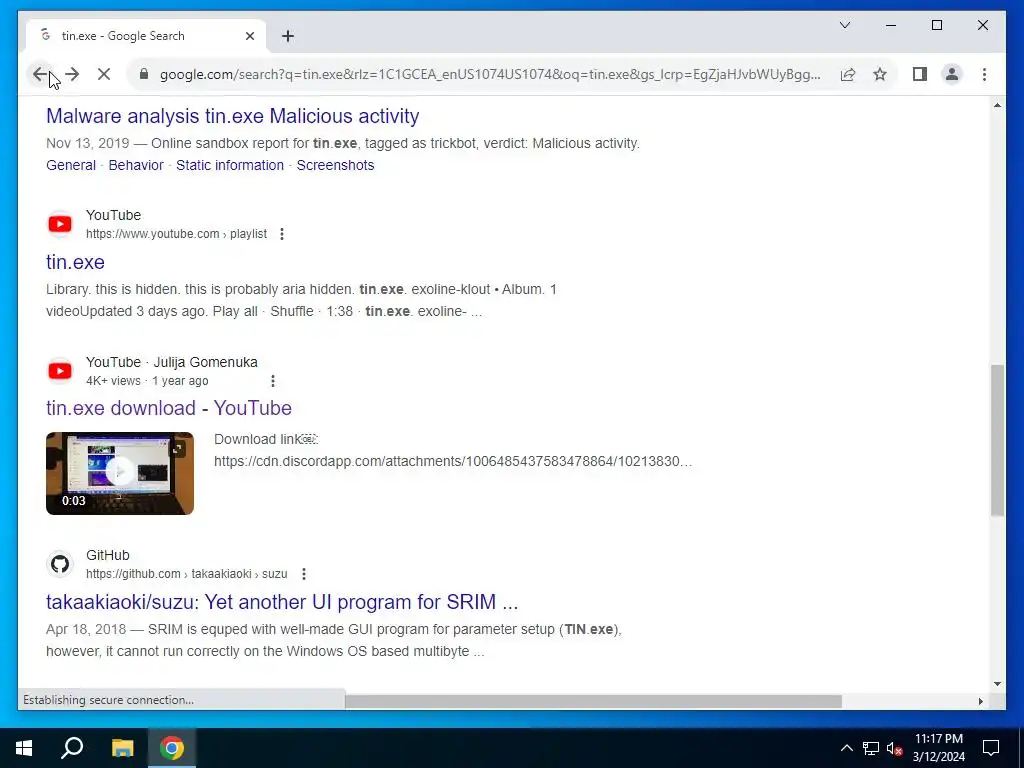
Task: Open the Screenshots sitelink
Action: pyautogui.click(x=336, y=165)
